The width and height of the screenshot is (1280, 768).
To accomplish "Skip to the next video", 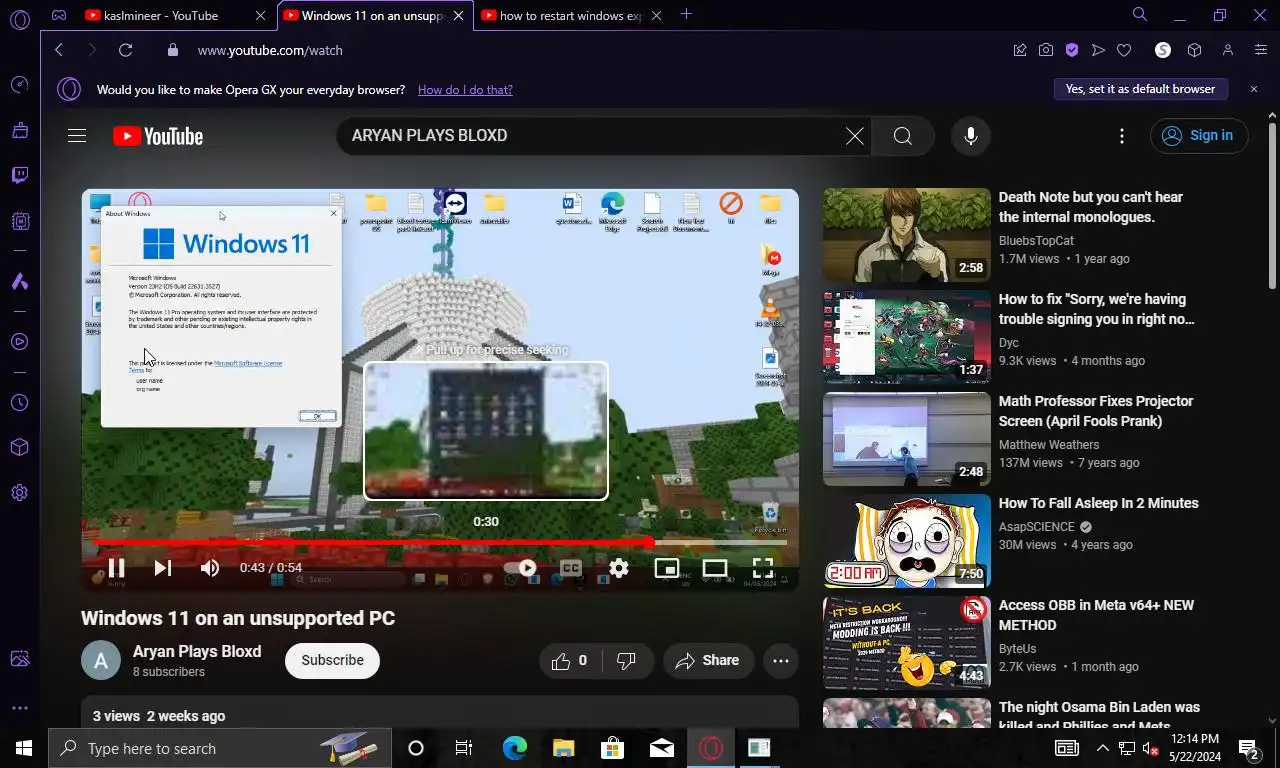I will [163, 568].
